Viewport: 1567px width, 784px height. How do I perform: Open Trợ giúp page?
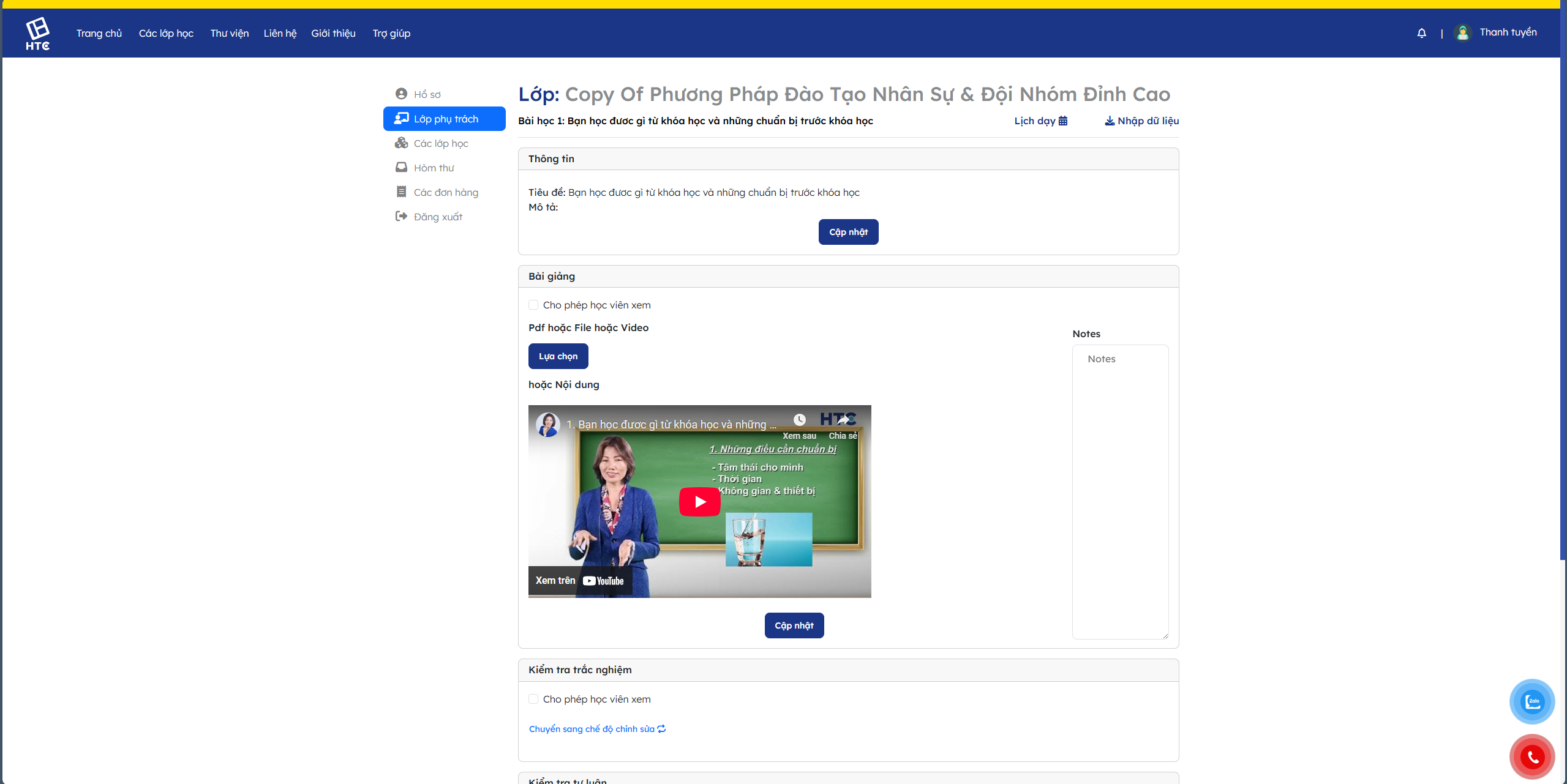[x=391, y=33]
